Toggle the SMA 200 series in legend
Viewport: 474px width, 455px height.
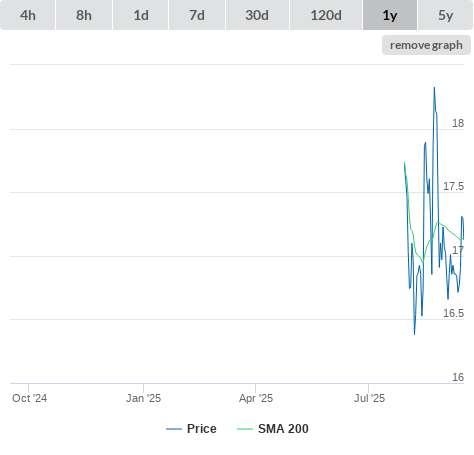(x=283, y=429)
